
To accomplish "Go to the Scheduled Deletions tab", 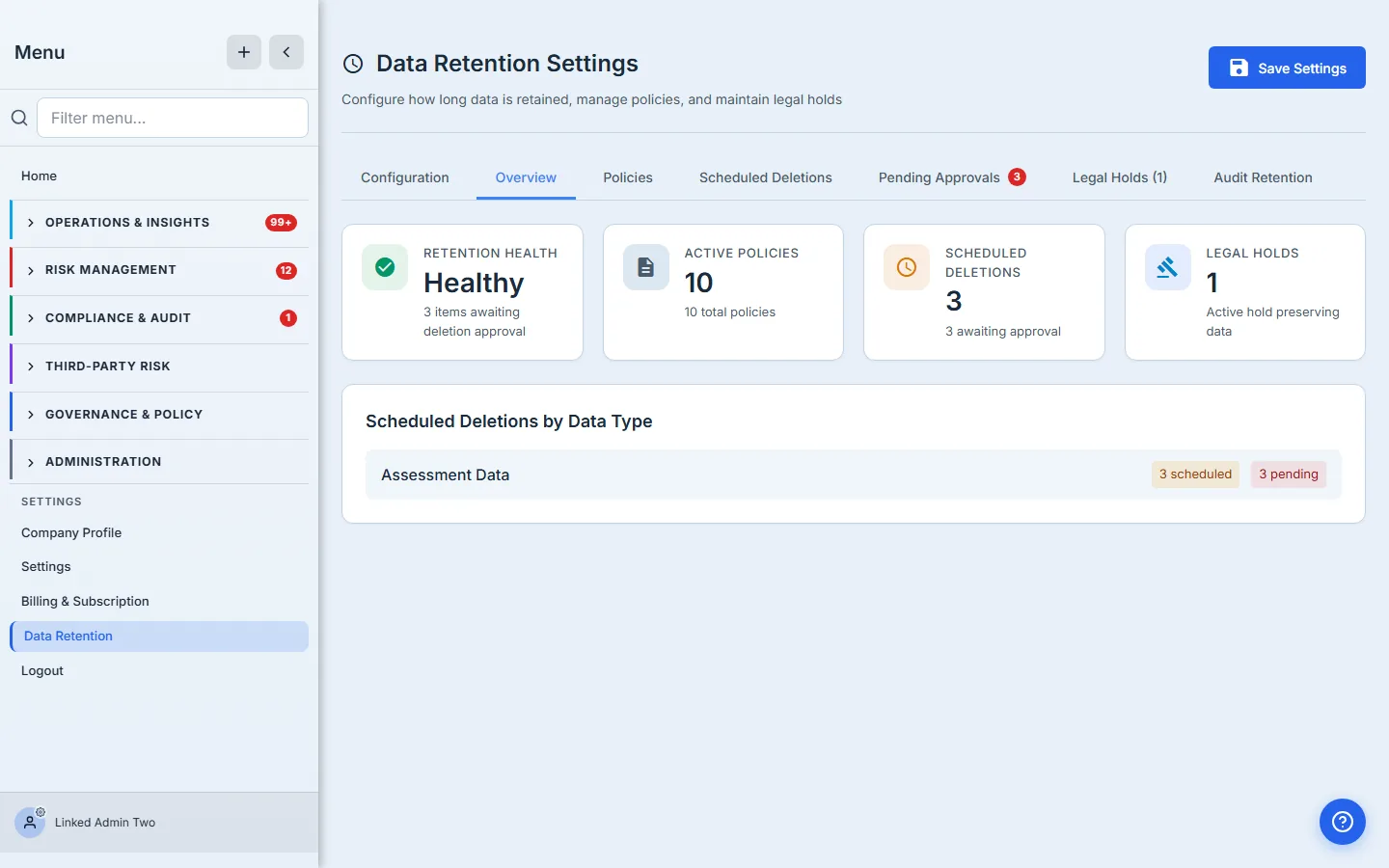I will (766, 177).
